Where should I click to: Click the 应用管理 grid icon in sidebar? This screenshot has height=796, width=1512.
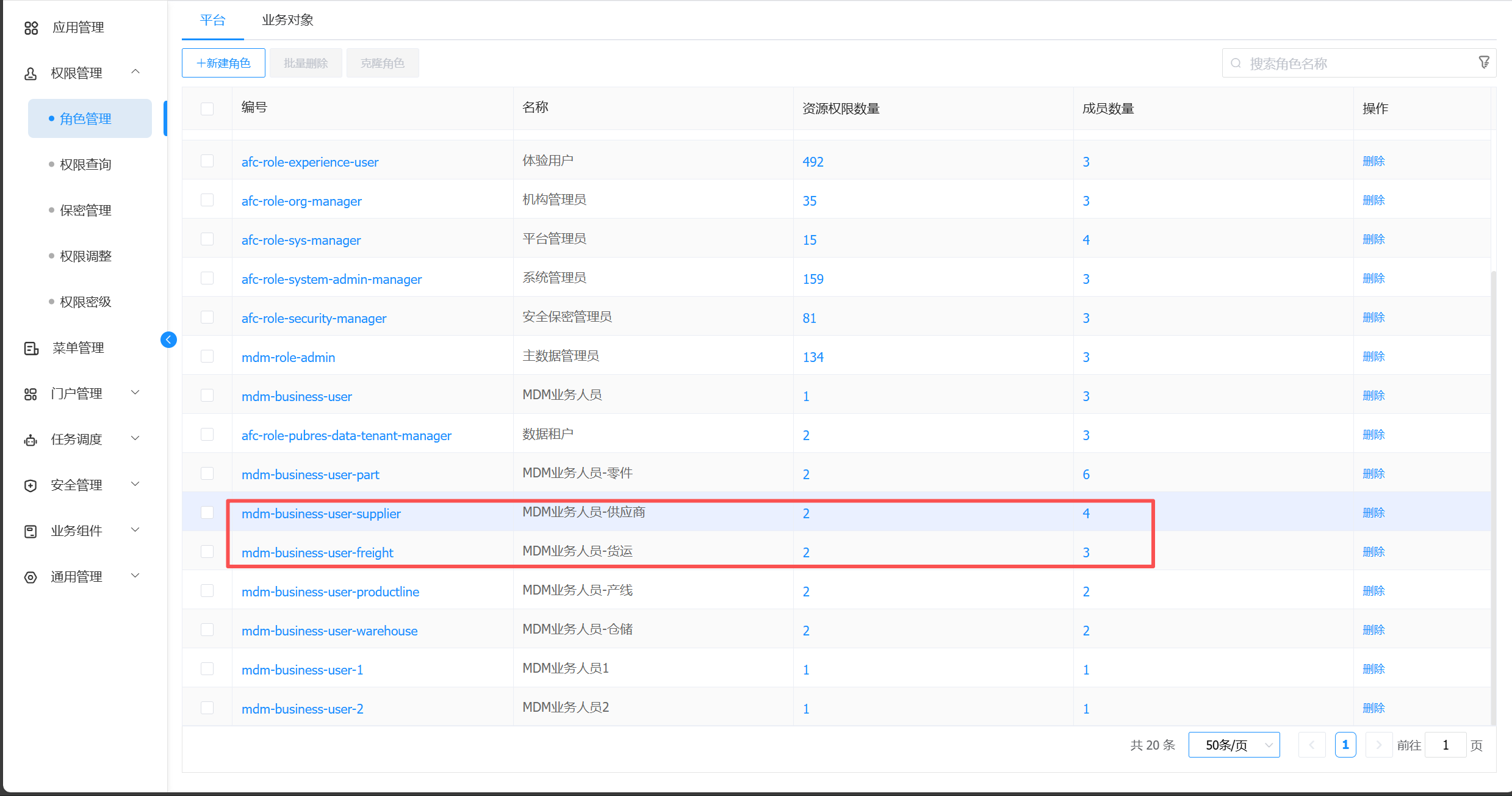pos(31,28)
